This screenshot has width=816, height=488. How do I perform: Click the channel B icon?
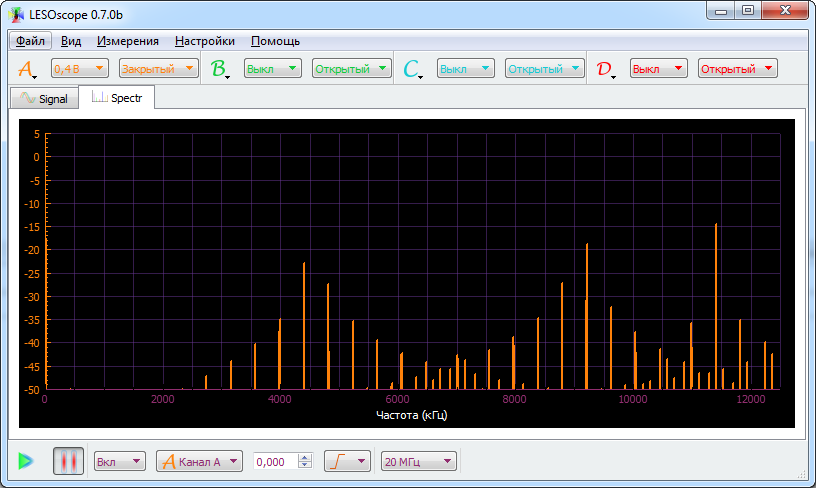[220, 69]
